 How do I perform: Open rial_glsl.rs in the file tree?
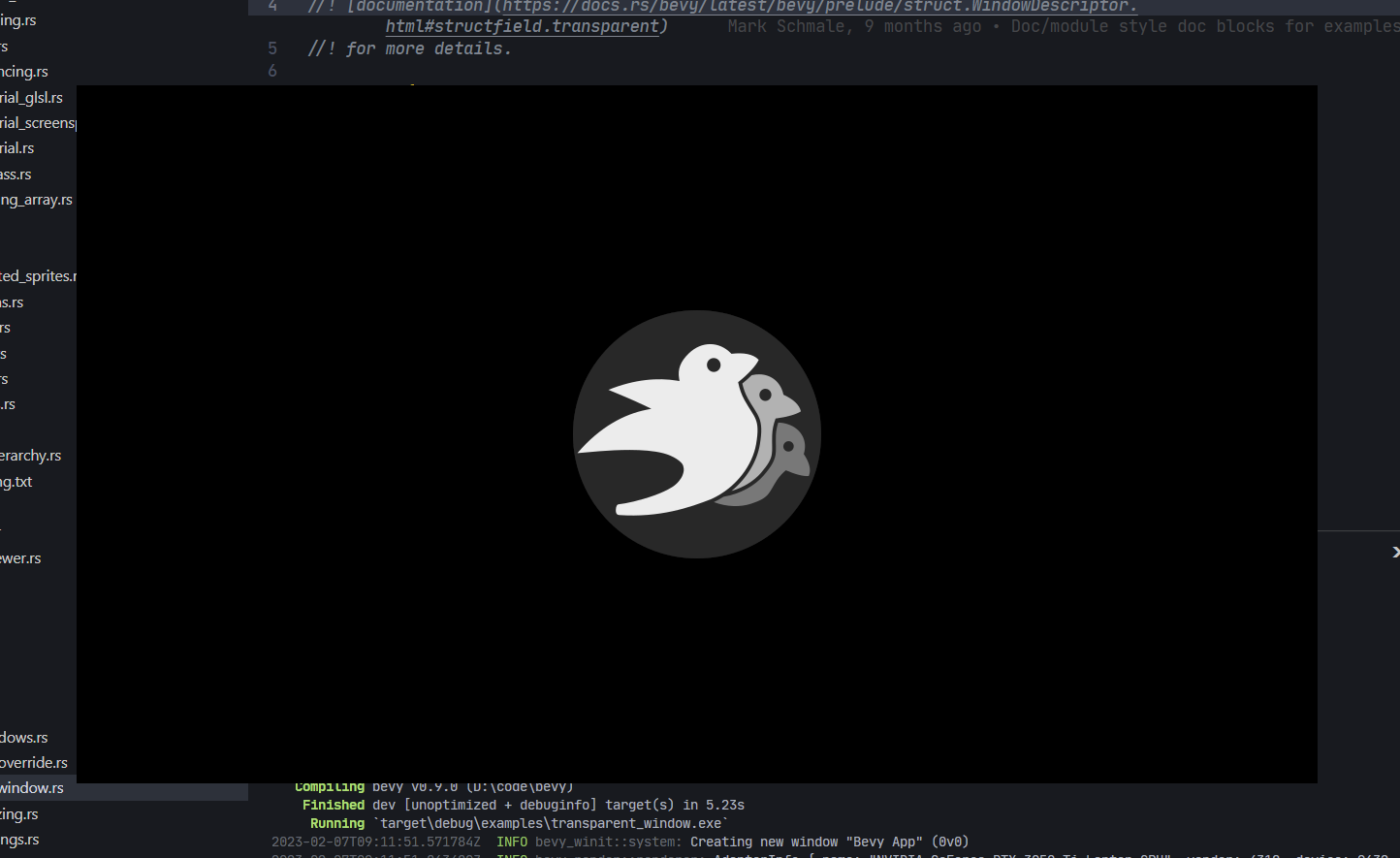tap(31, 97)
